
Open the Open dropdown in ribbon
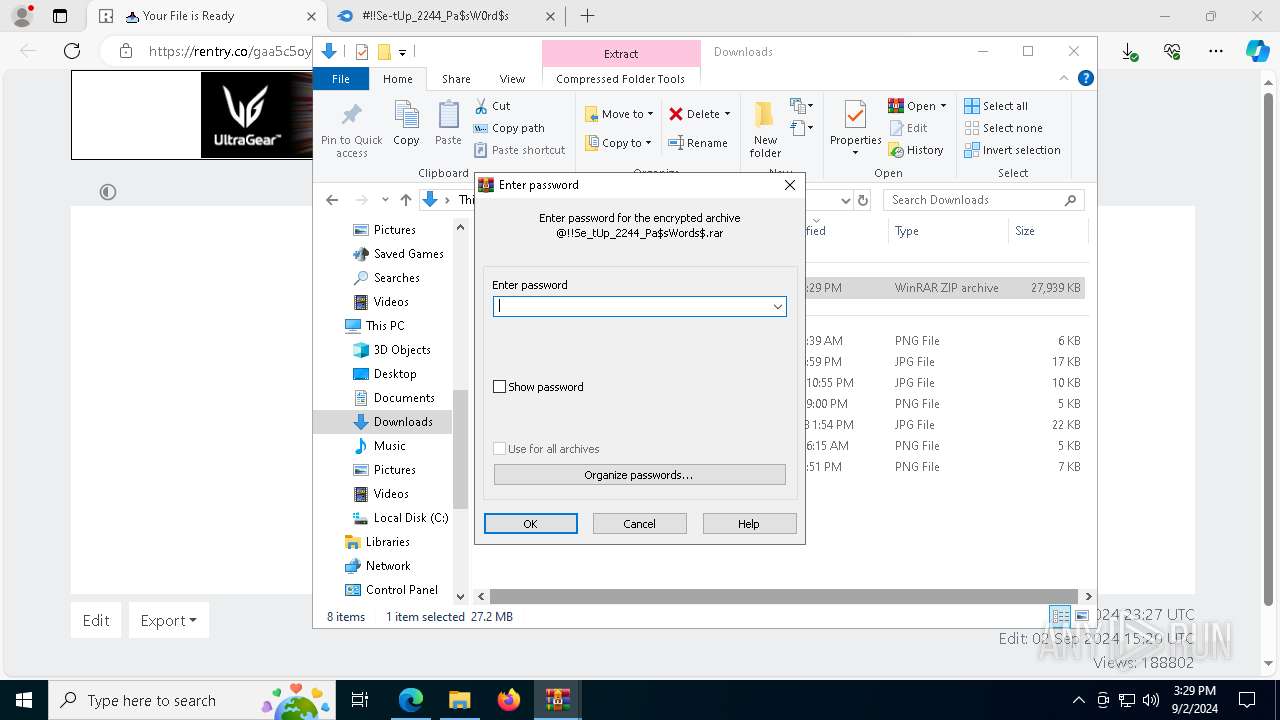(917, 106)
